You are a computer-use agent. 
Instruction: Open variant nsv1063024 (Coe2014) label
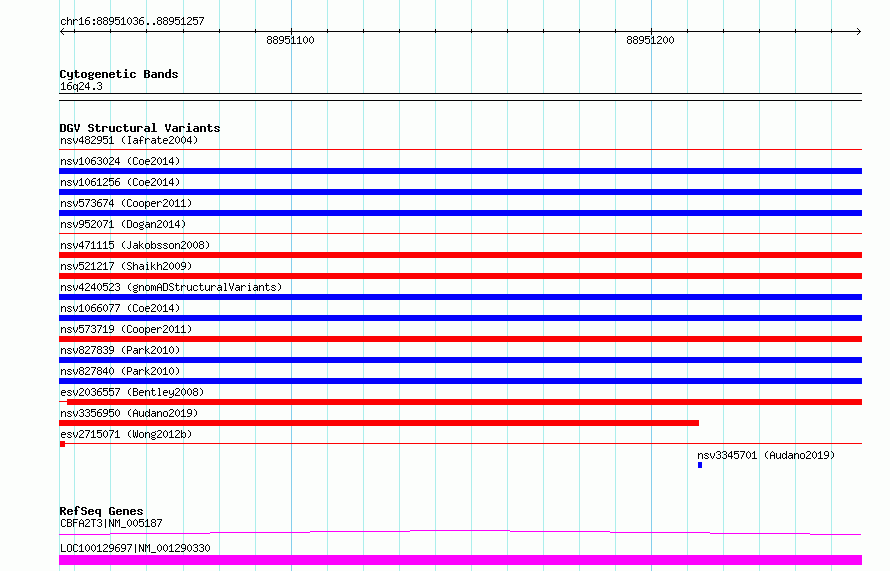click(x=120, y=161)
